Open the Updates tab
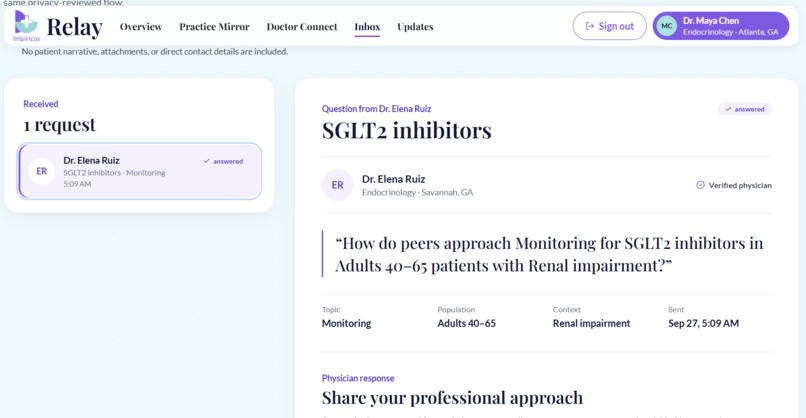Screen dimensions: 806x418 pyautogui.click(x=415, y=27)
